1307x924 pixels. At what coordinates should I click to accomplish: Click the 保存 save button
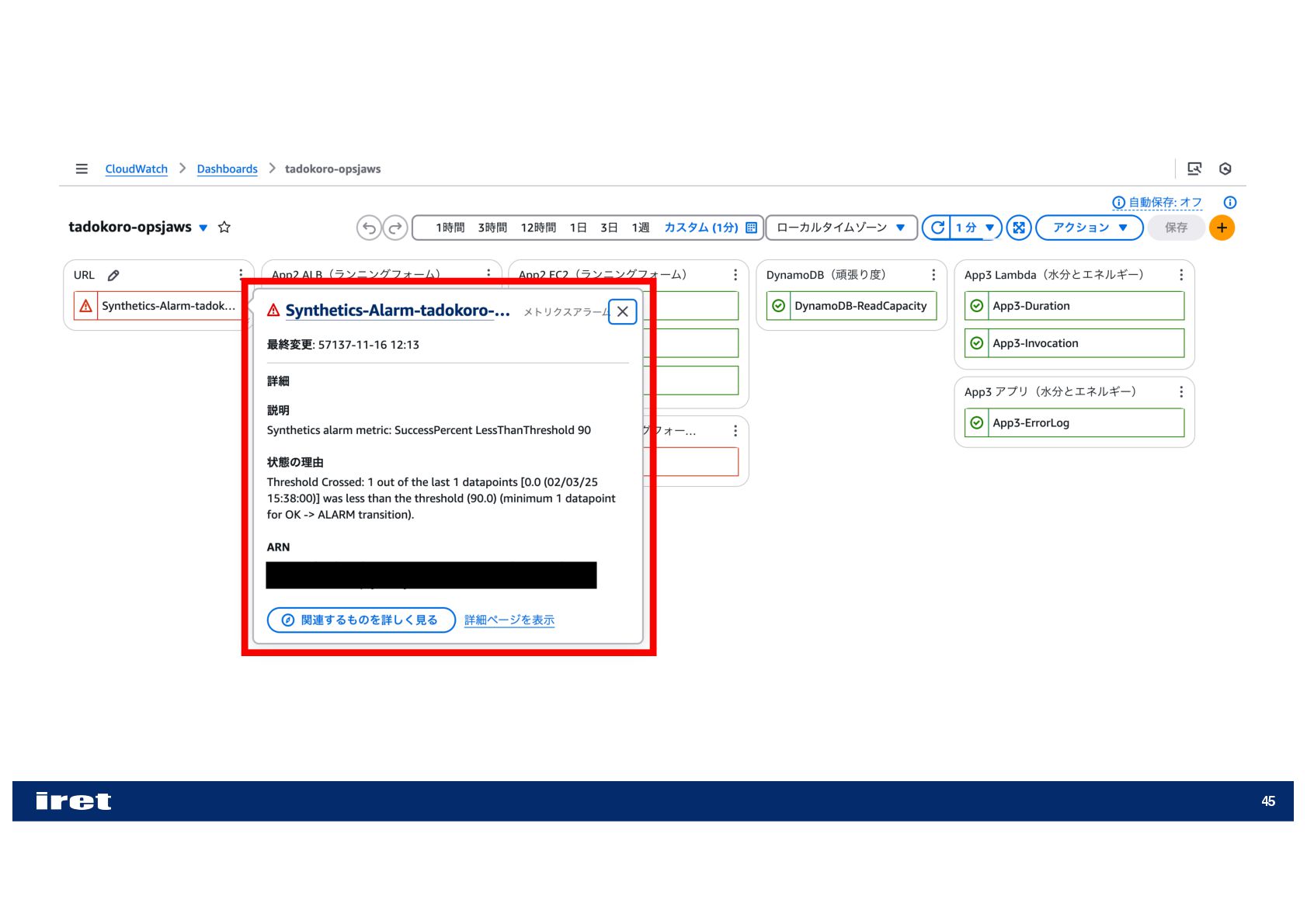[1176, 228]
